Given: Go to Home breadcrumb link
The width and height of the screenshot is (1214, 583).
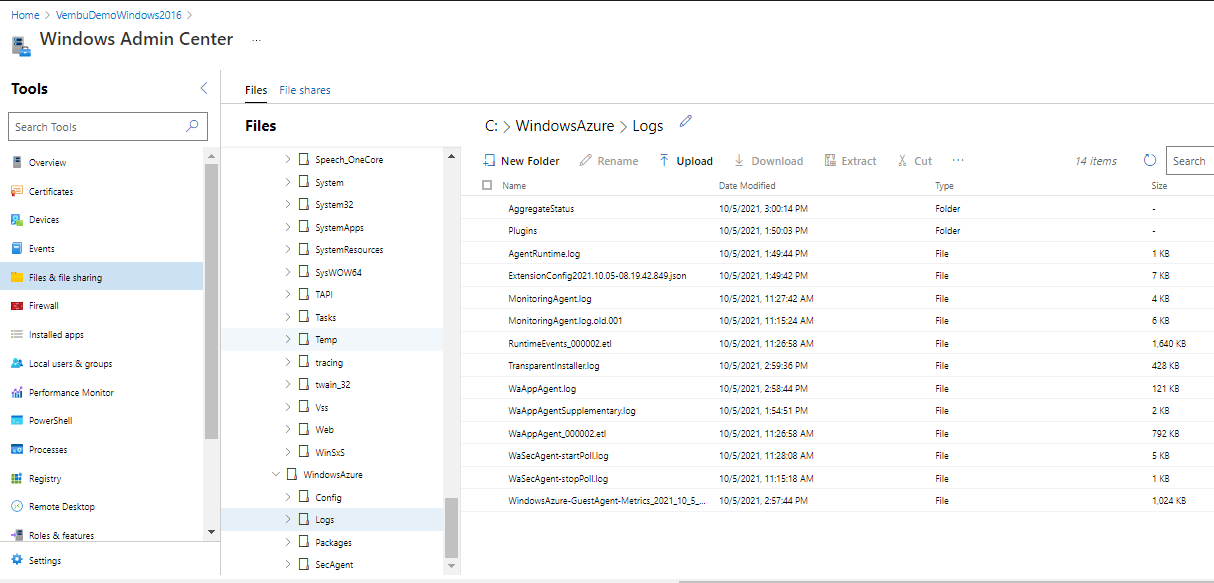Looking at the screenshot, I should click(25, 15).
